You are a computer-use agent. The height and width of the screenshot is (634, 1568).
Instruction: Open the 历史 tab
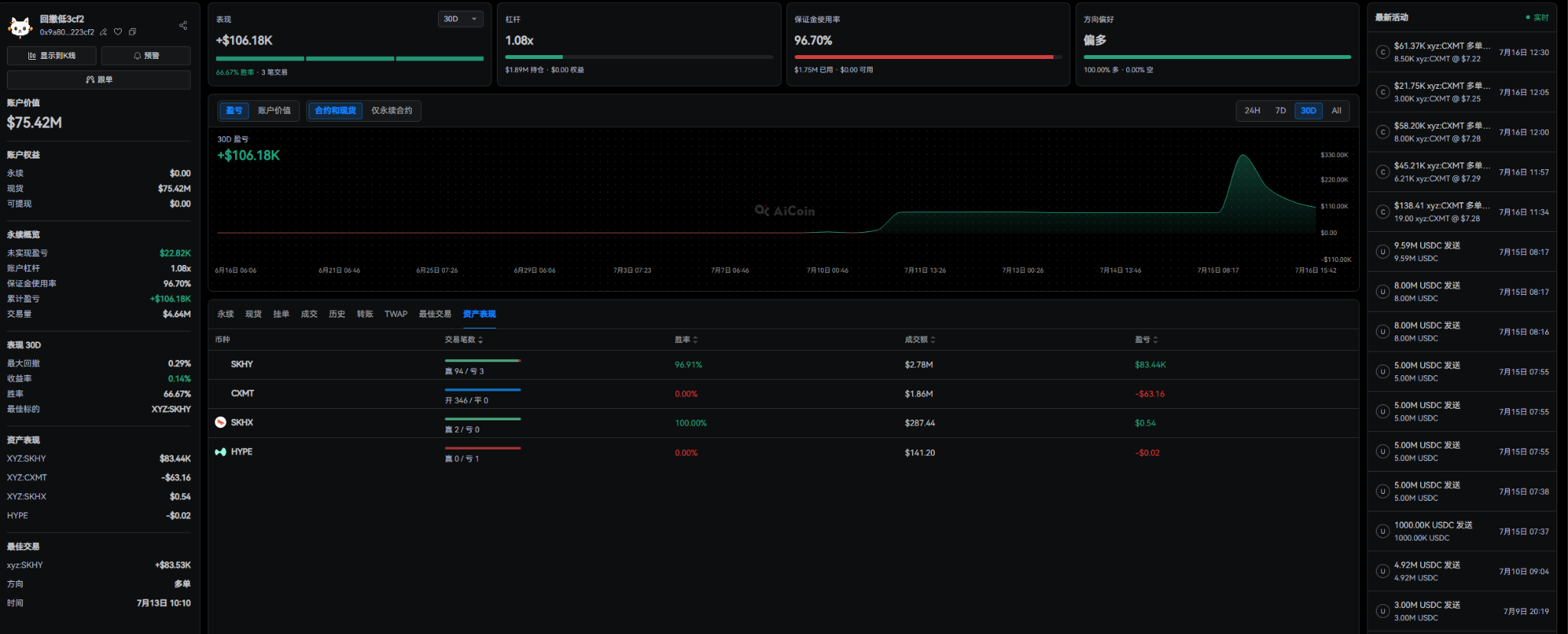point(337,314)
